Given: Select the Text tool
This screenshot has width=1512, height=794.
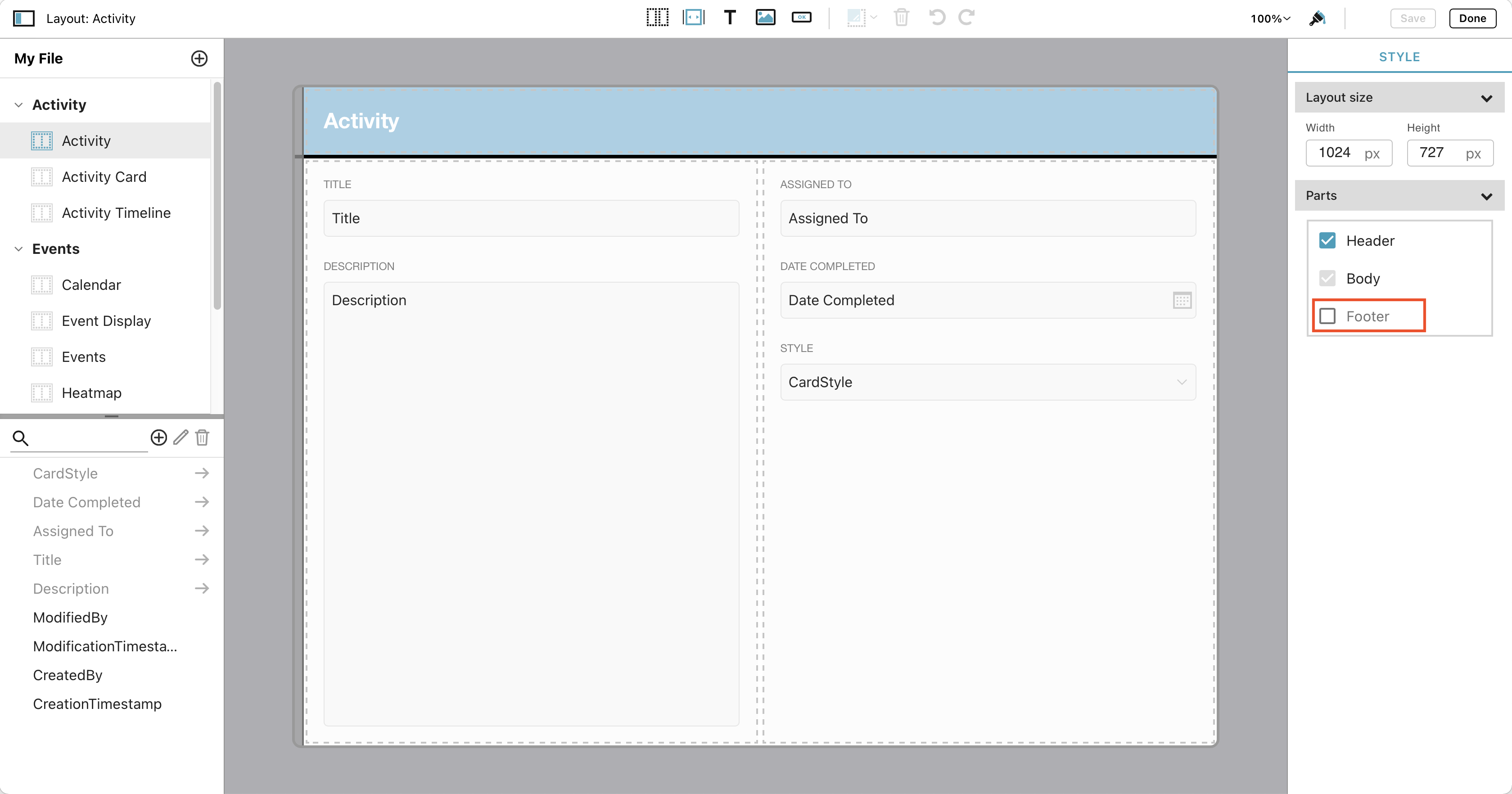Looking at the screenshot, I should click(x=730, y=18).
